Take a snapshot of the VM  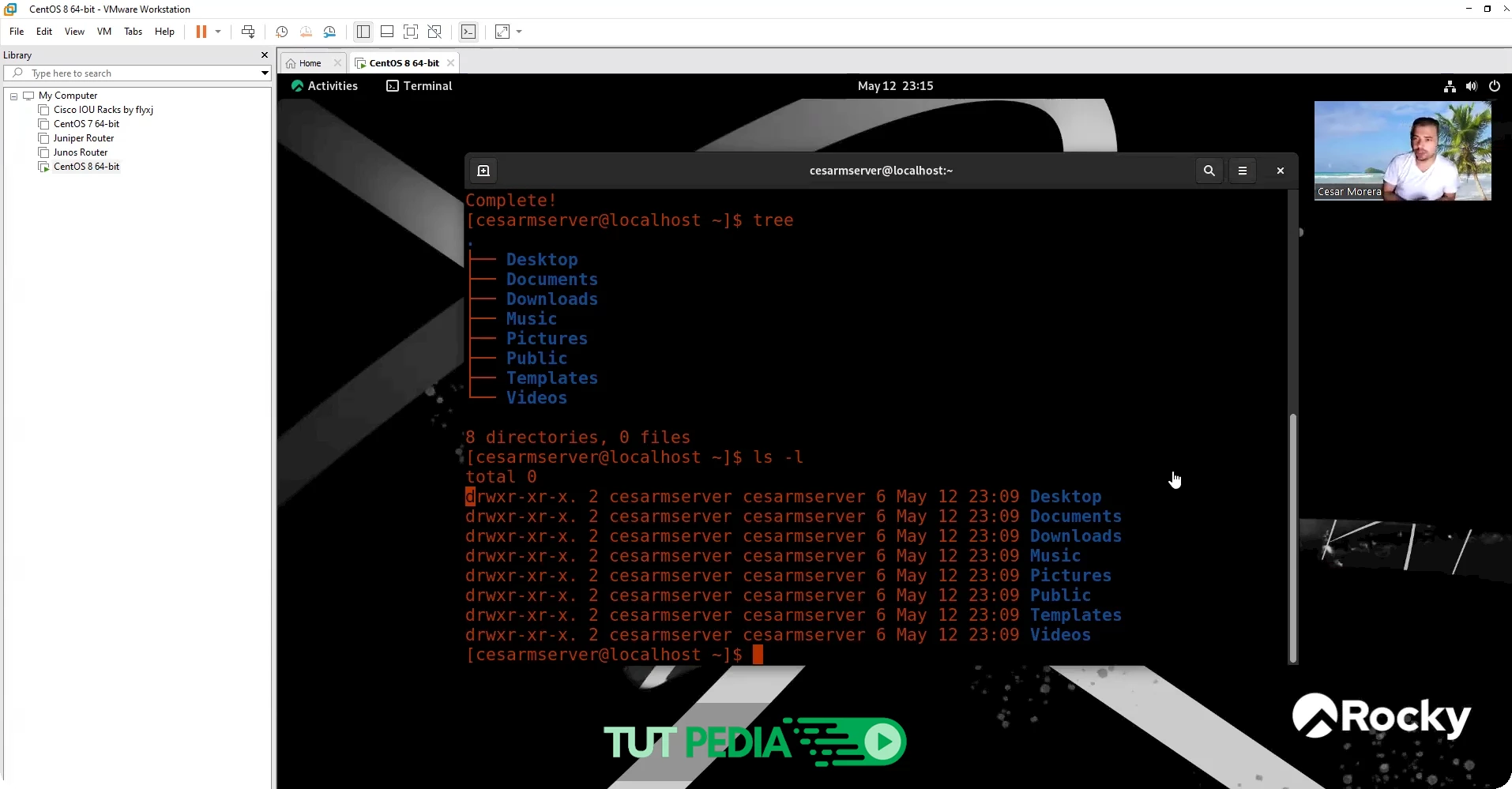[x=281, y=32]
